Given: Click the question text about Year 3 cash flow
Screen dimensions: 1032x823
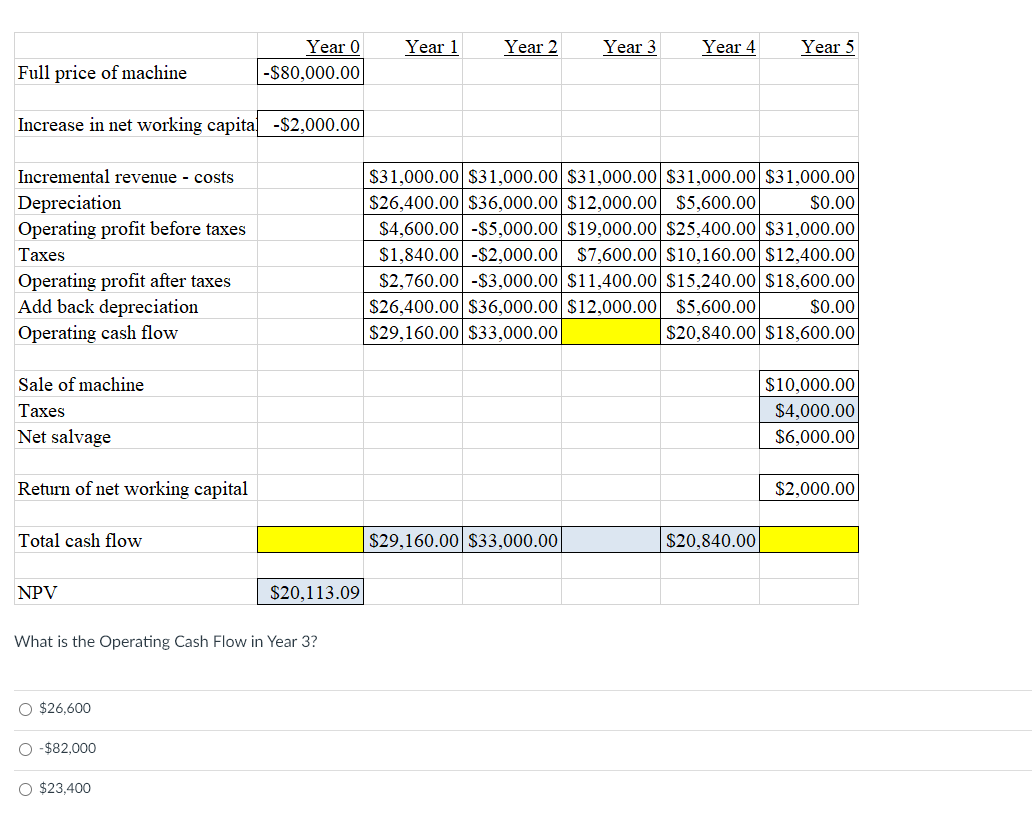Looking at the screenshot, I should (163, 641).
